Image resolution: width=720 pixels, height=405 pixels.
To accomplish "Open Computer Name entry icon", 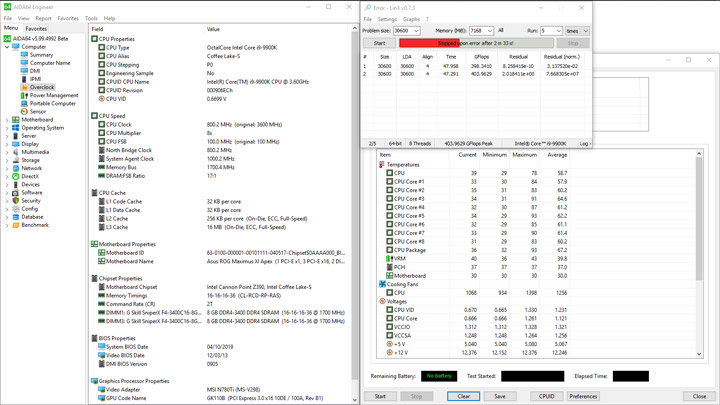I will pyautogui.click(x=24, y=63).
